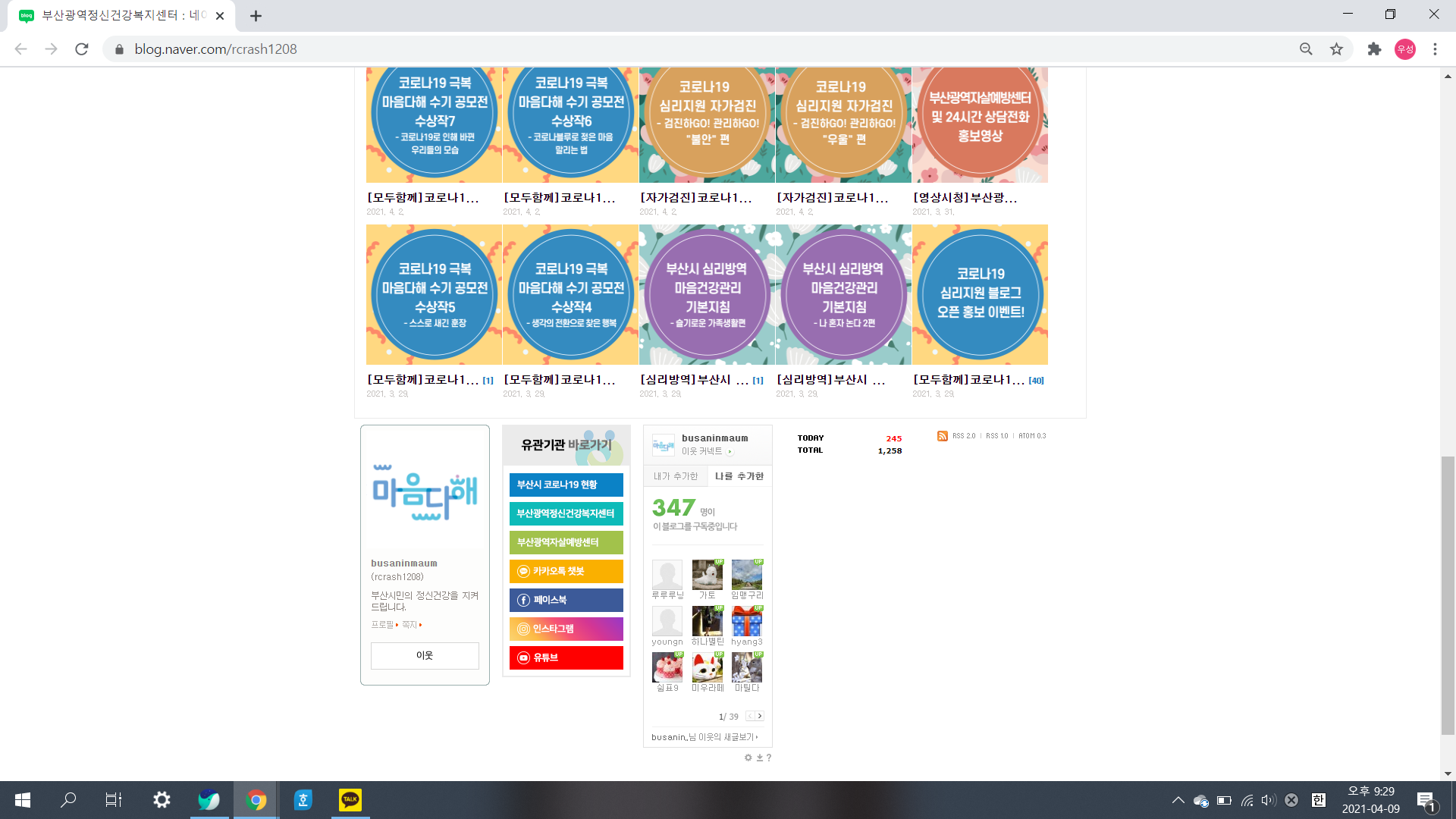This screenshot has width=1456, height=819.
Task: Switch to 내가 추가한 tab
Action: pyautogui.click(x=675, y=476)
